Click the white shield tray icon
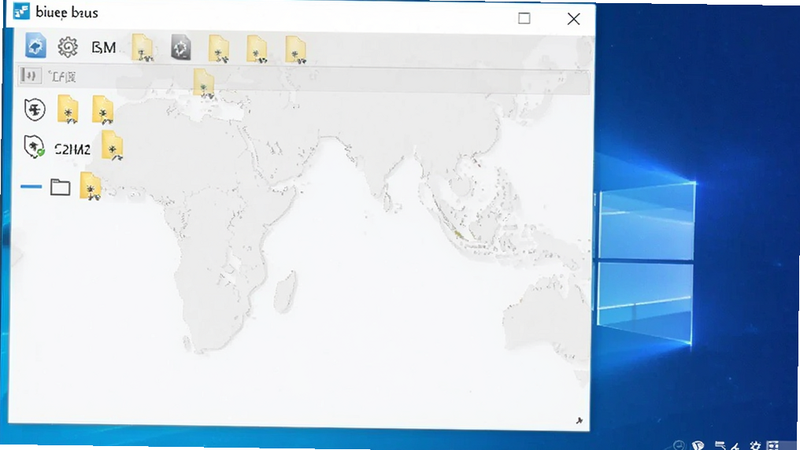 coord(698,445)
